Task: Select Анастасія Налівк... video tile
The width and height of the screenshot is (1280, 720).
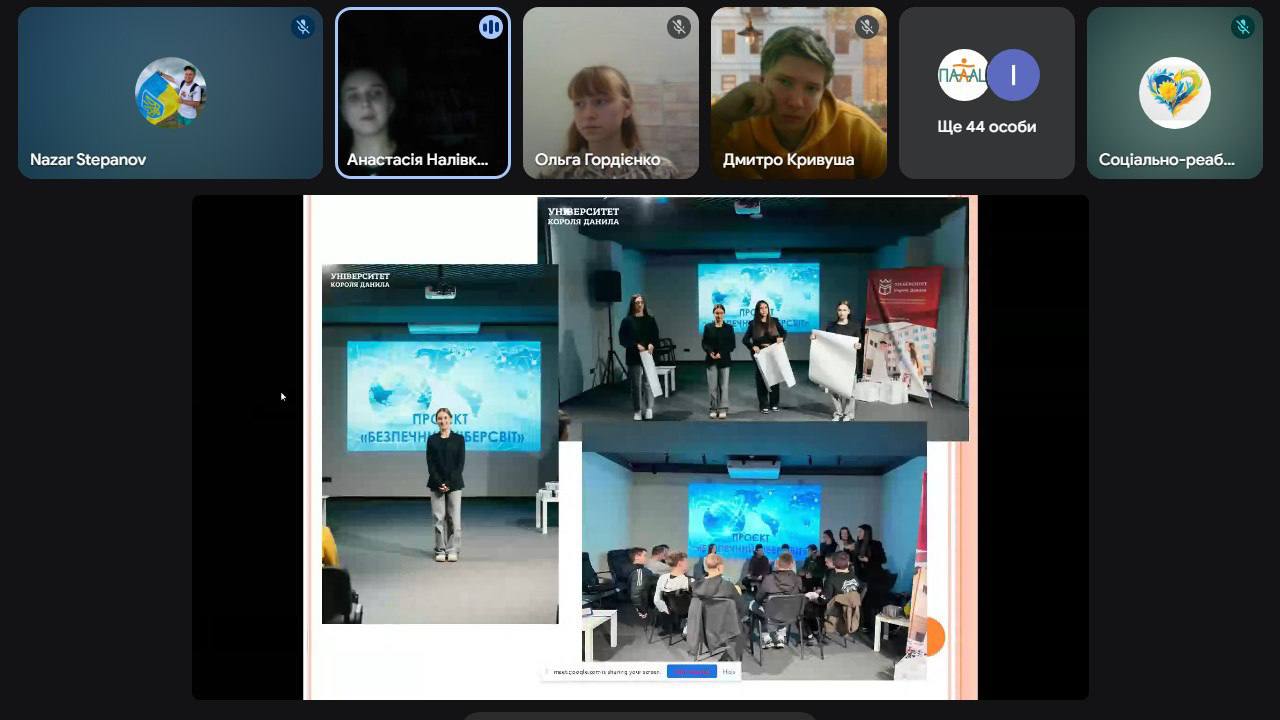Action: click(422, 95)
